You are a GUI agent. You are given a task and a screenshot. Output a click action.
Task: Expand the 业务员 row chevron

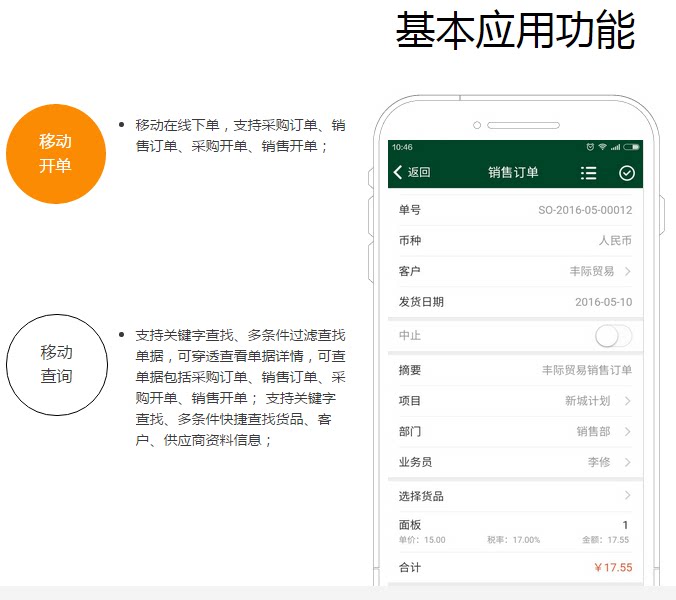coord(627,462)
